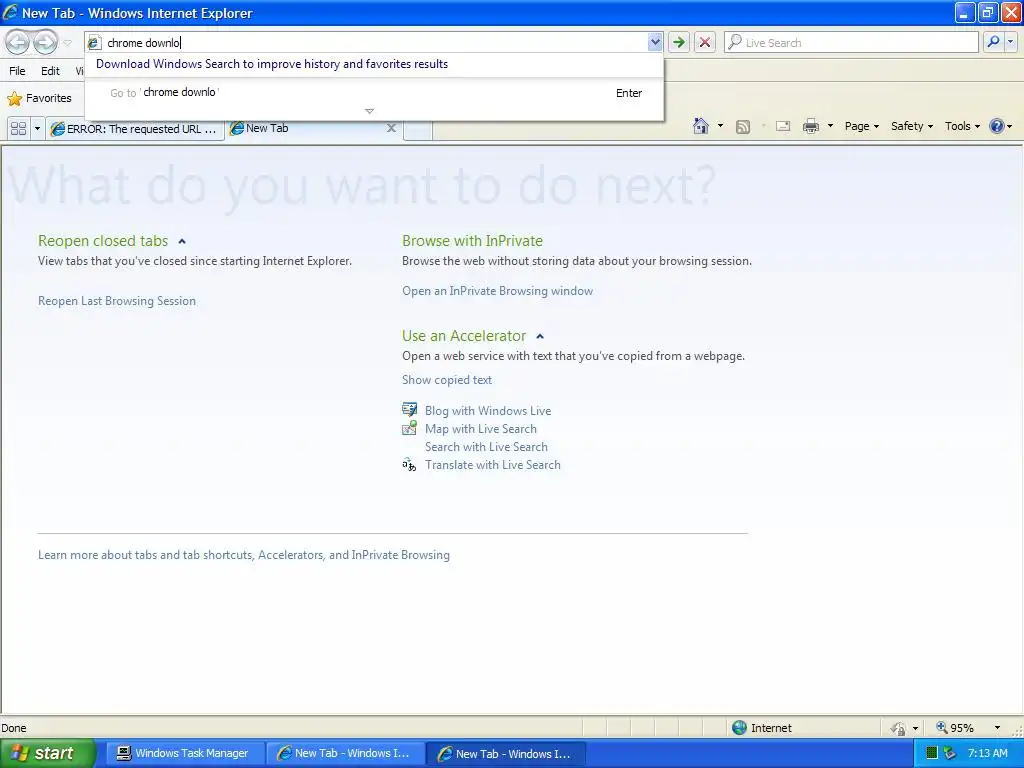Image resolution: width=1024 pixels, height=768 pixels.
Task: Click the RSS feeds icon
Action: click(x=743, y=127)
